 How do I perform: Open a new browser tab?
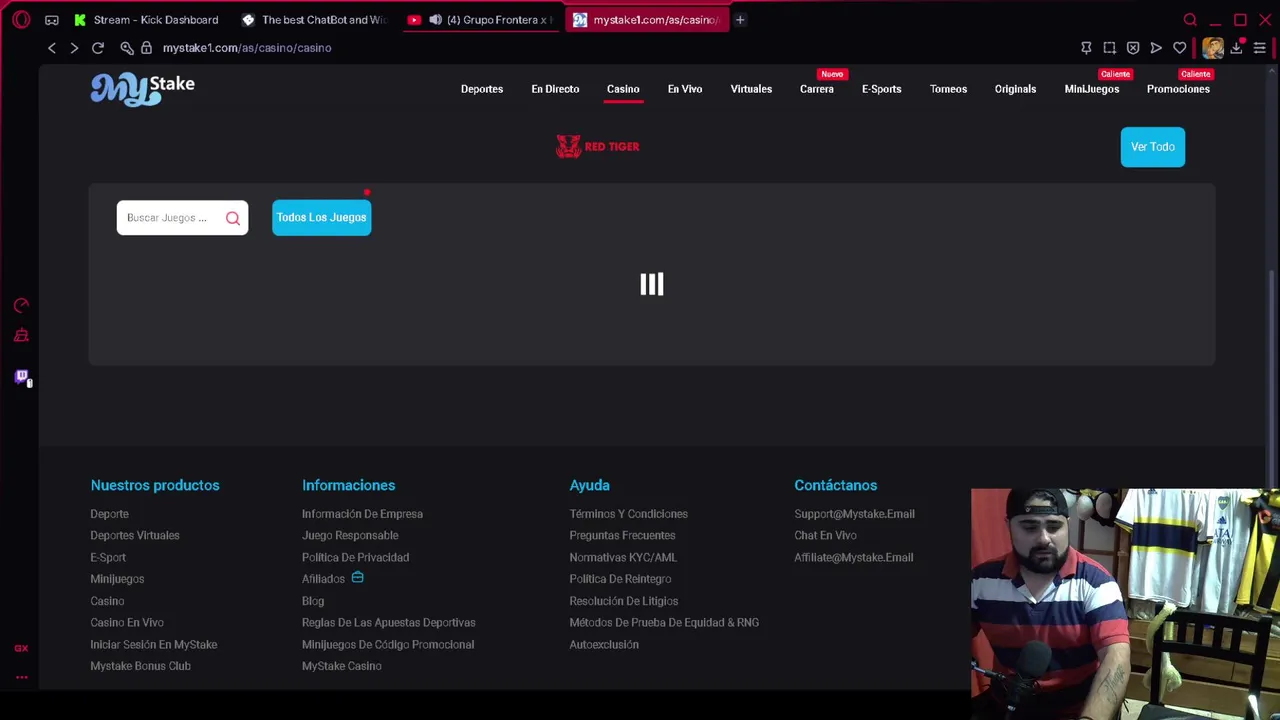740,20
